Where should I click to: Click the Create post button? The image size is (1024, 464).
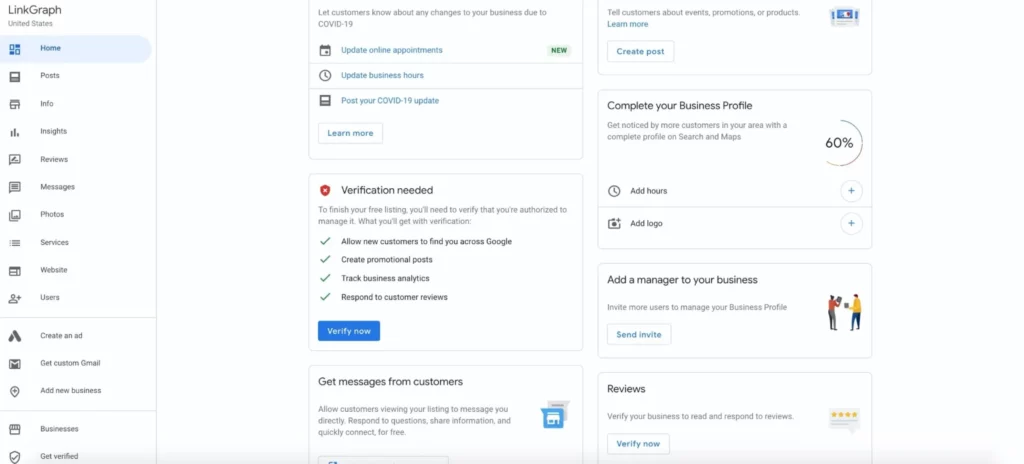click(640, 51)
